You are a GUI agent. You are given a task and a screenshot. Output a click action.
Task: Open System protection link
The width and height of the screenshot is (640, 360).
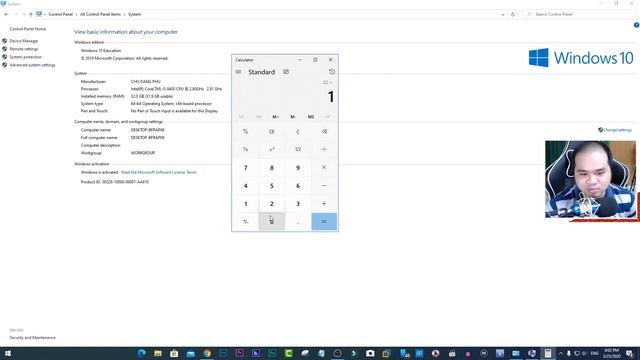(x=25, y=57)
